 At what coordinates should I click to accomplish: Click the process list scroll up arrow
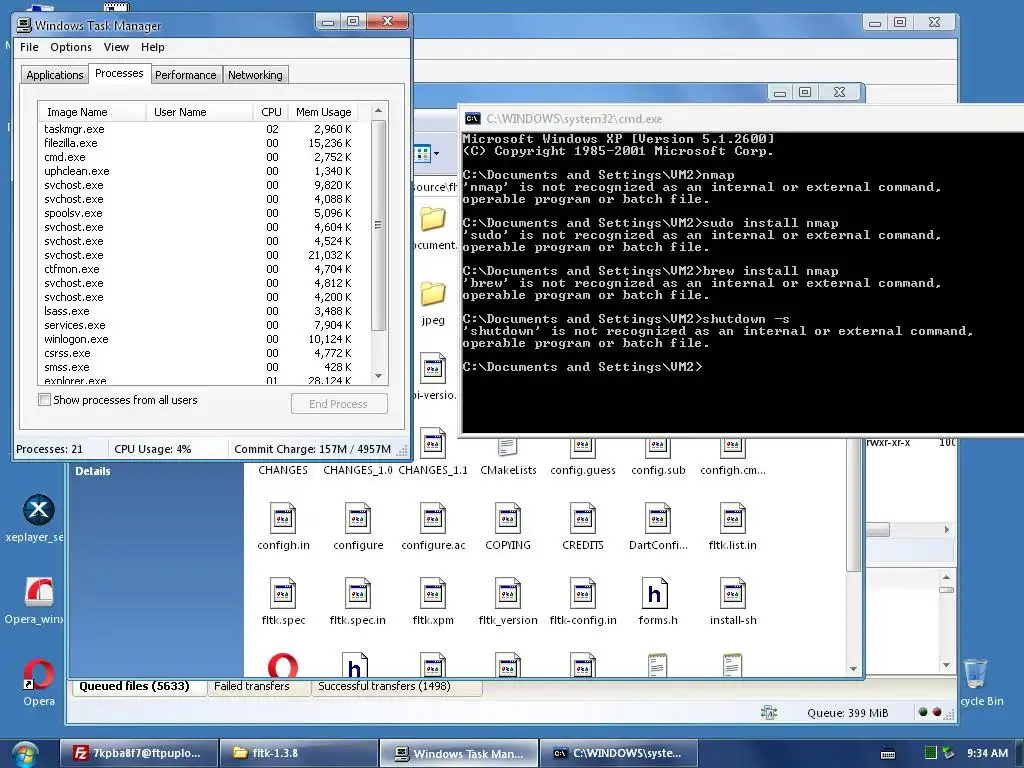pos(378,111)
